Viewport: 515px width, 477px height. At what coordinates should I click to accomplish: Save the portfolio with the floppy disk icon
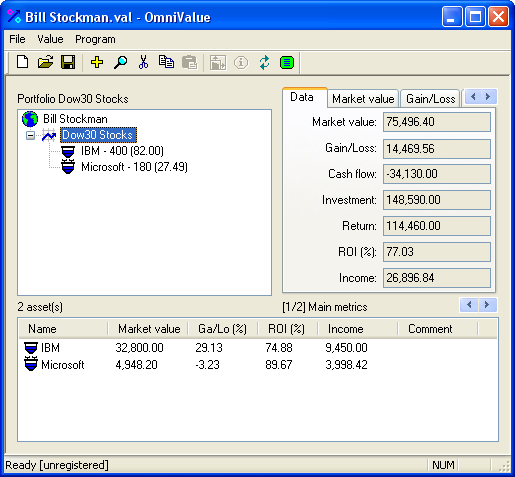[68, 62]
